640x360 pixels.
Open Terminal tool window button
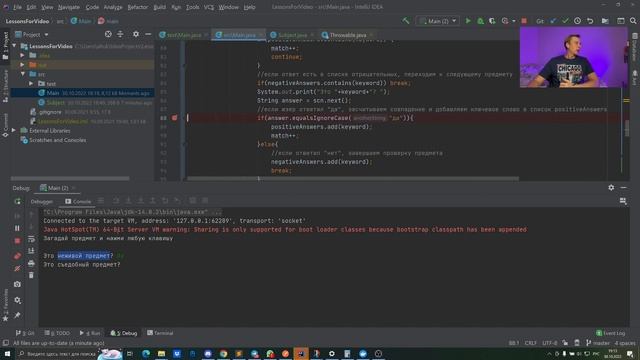click(x=160, y=333)
